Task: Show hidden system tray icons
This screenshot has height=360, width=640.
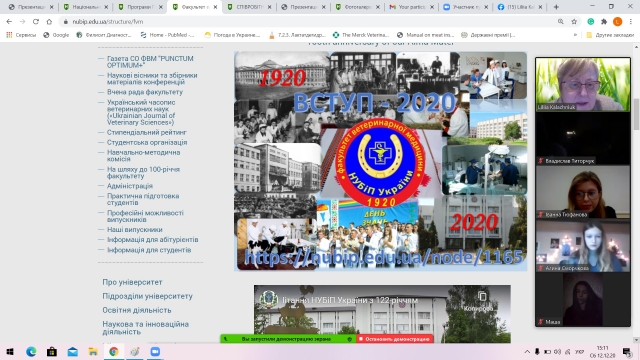Action: tap(527, 352)
